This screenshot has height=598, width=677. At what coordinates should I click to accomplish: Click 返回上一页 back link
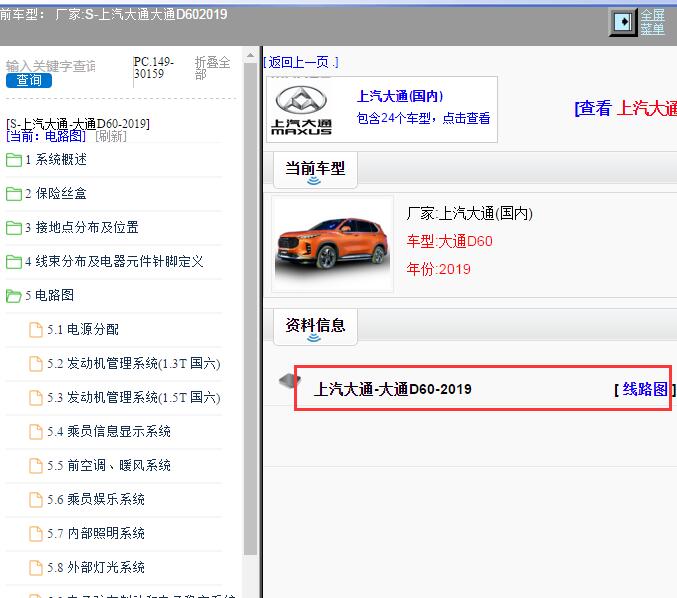coord(301,63)
